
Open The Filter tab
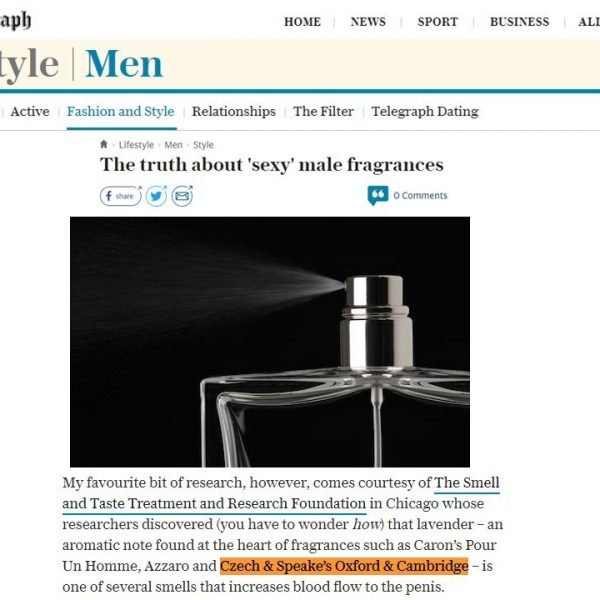[x=323, y=111]
